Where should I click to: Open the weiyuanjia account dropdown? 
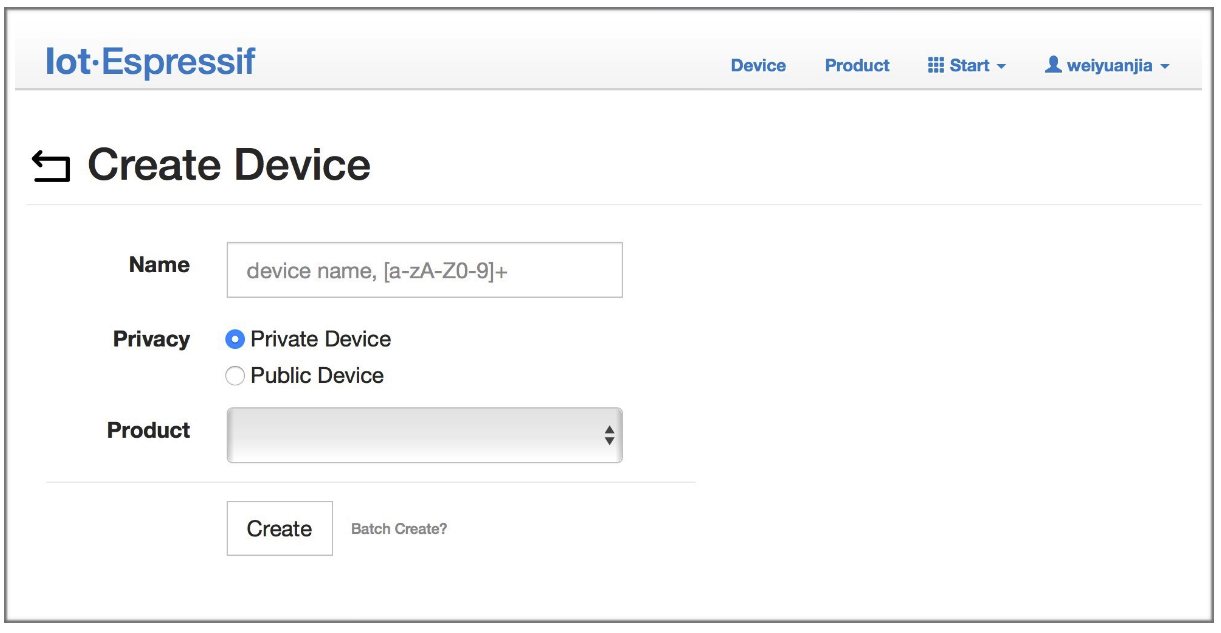pyautogui.click(x=1108, y=66)
